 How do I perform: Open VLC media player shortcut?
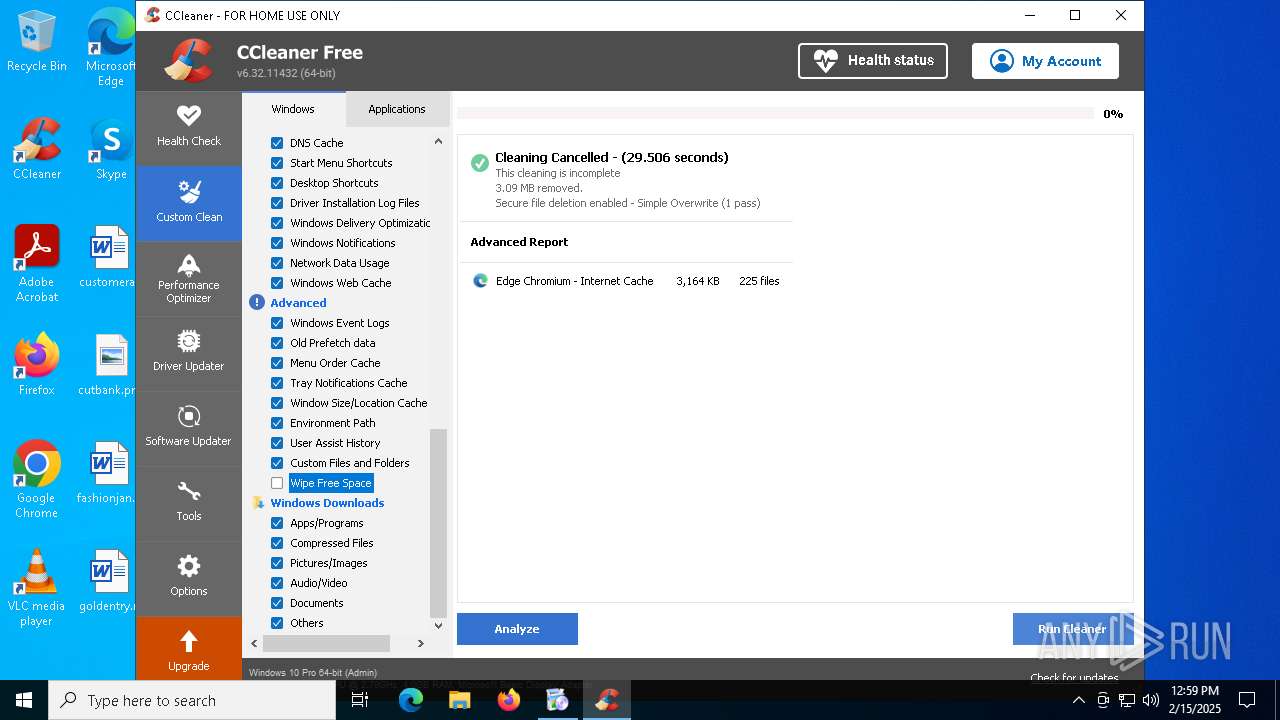37,587
